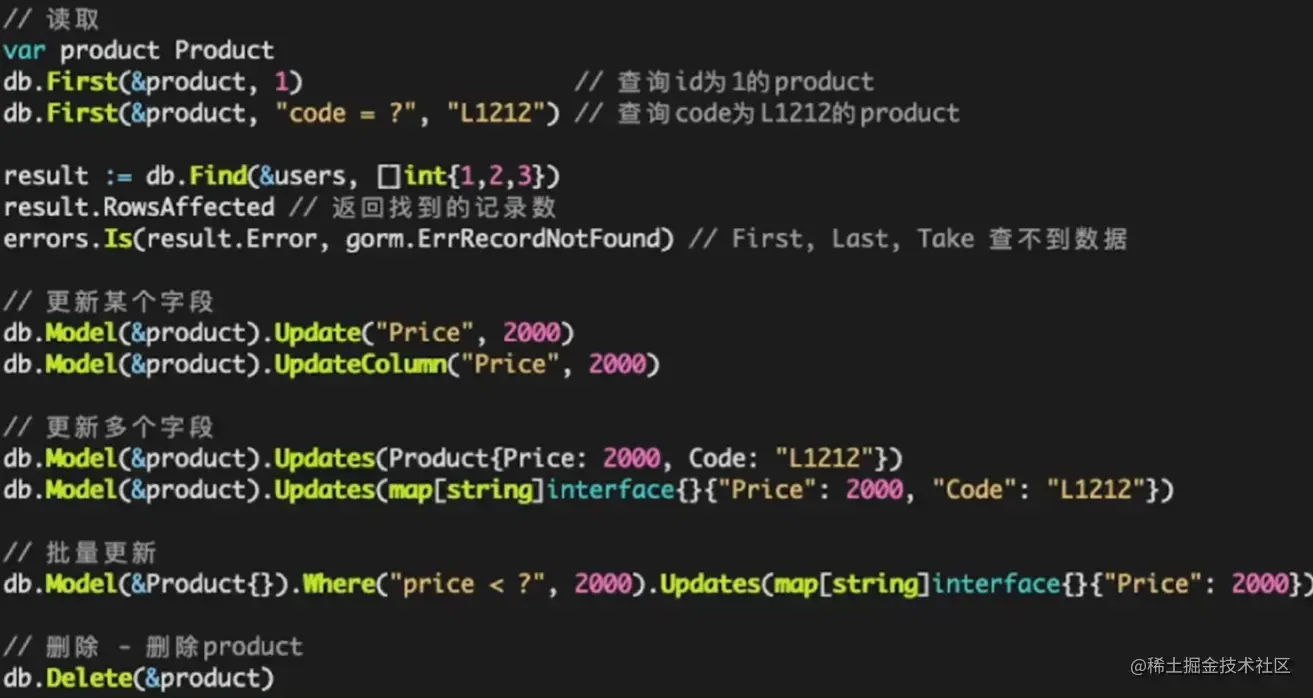Click the Delete method on the last line
This screenshot has height=698, width=1313.
(x=89, y=678)
